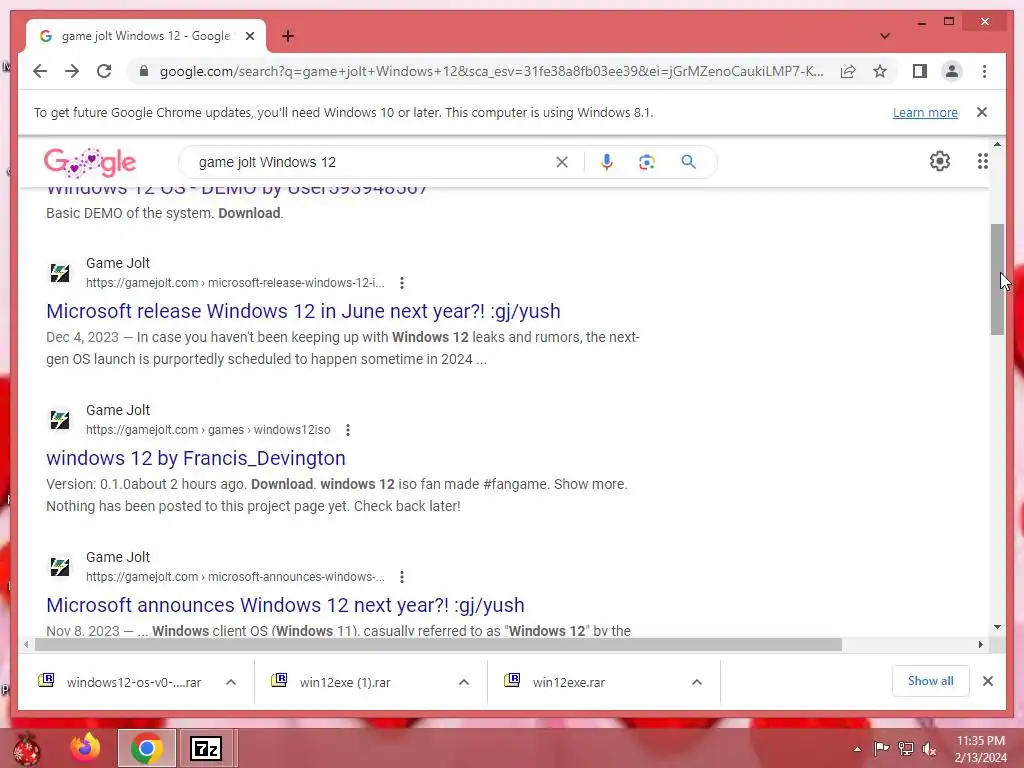The image size is (1024, 768).
Task: Open 'Microsoft release Windows 12 in June' result
Action: (303, 311)
